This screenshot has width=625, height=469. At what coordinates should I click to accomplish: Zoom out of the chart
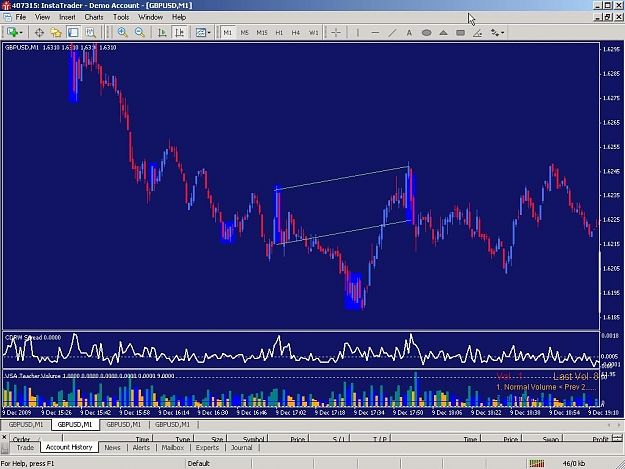click(x=140, y=33)
